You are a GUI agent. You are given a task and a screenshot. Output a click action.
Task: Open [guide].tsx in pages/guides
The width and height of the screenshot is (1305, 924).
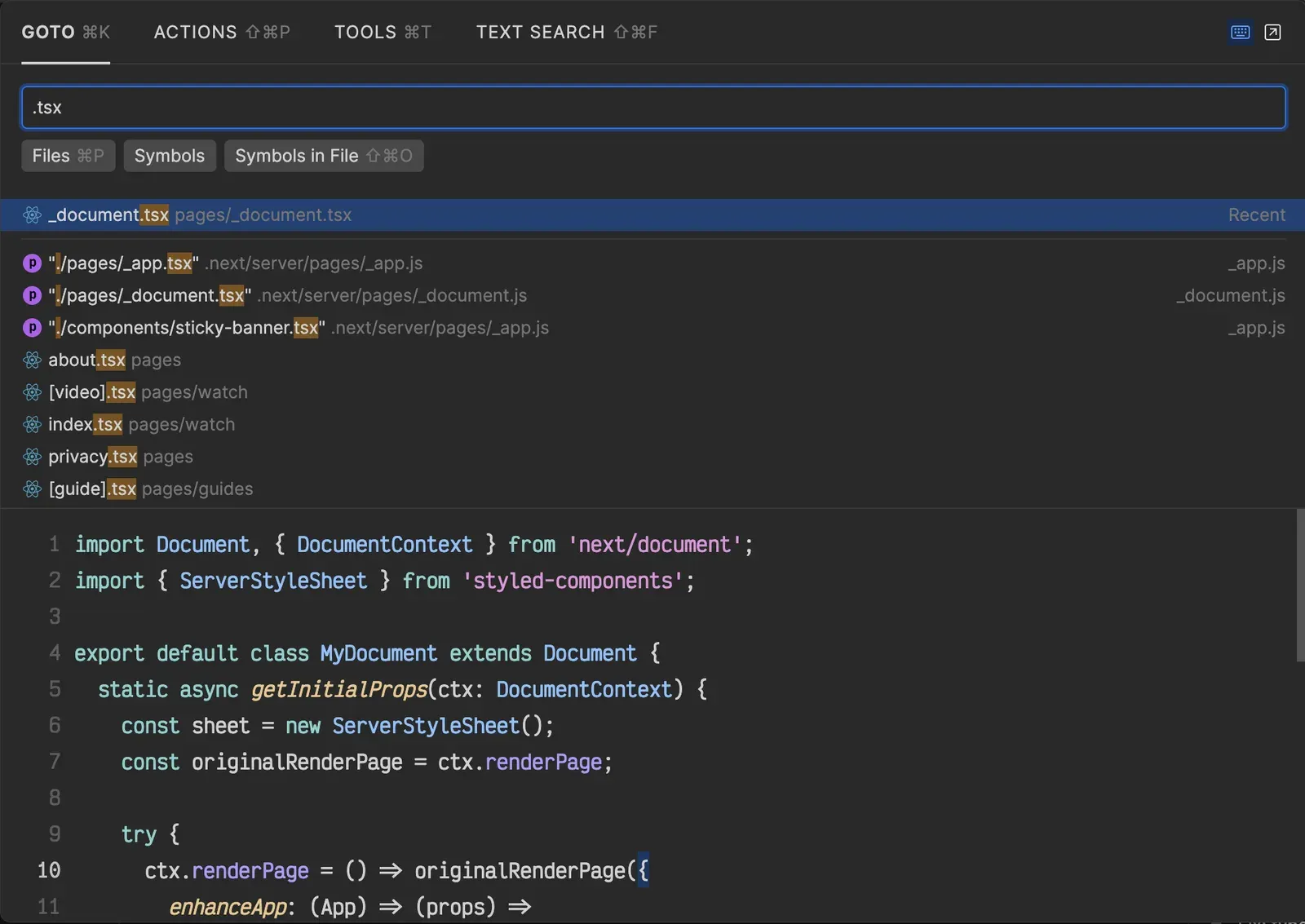[x=652, y=489]
